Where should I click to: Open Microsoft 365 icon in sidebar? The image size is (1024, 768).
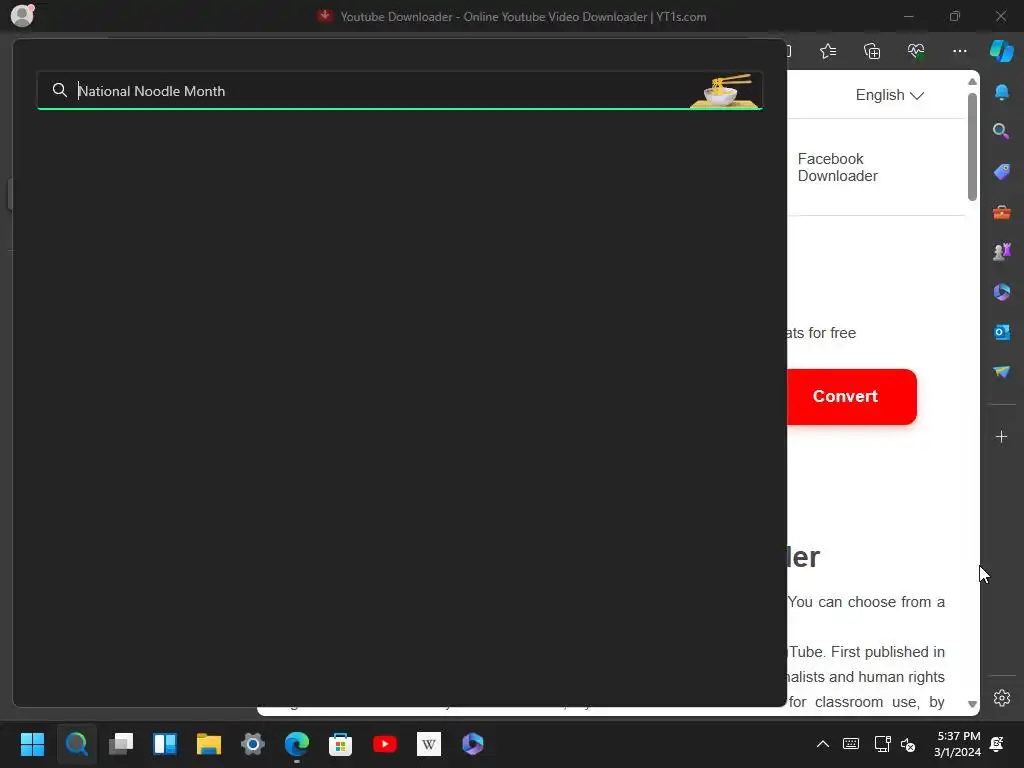pyautogui.click(x=1001, y=292)
